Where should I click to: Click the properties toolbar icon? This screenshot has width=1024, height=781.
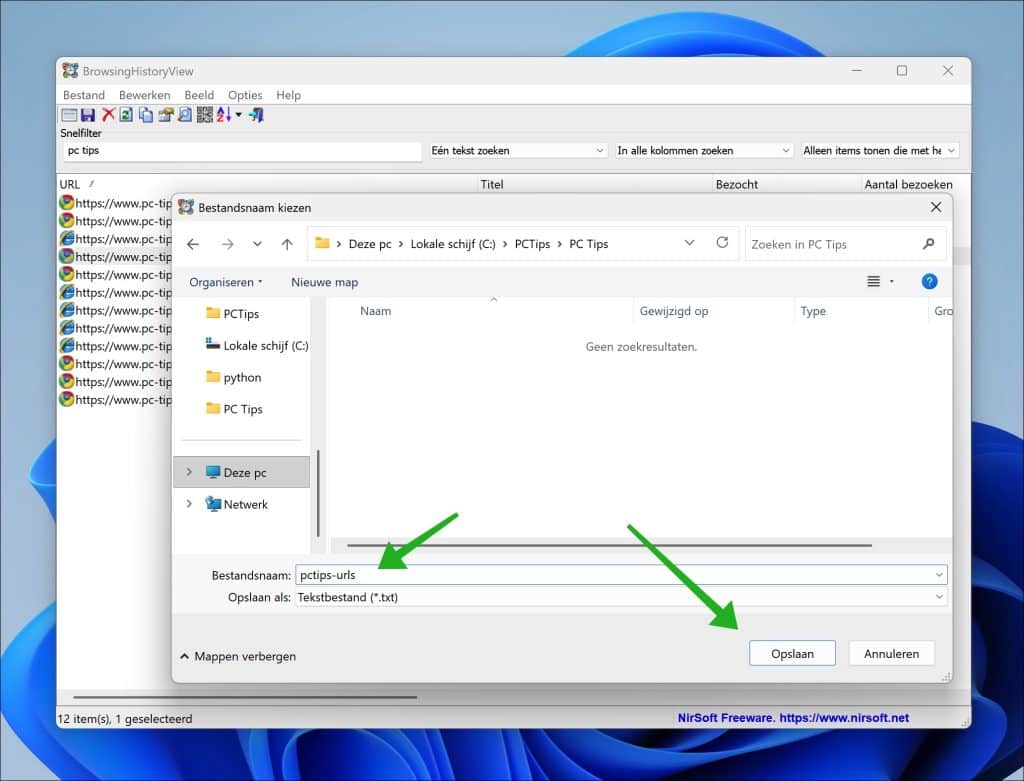pyautogui.click(x=166, y=116)
